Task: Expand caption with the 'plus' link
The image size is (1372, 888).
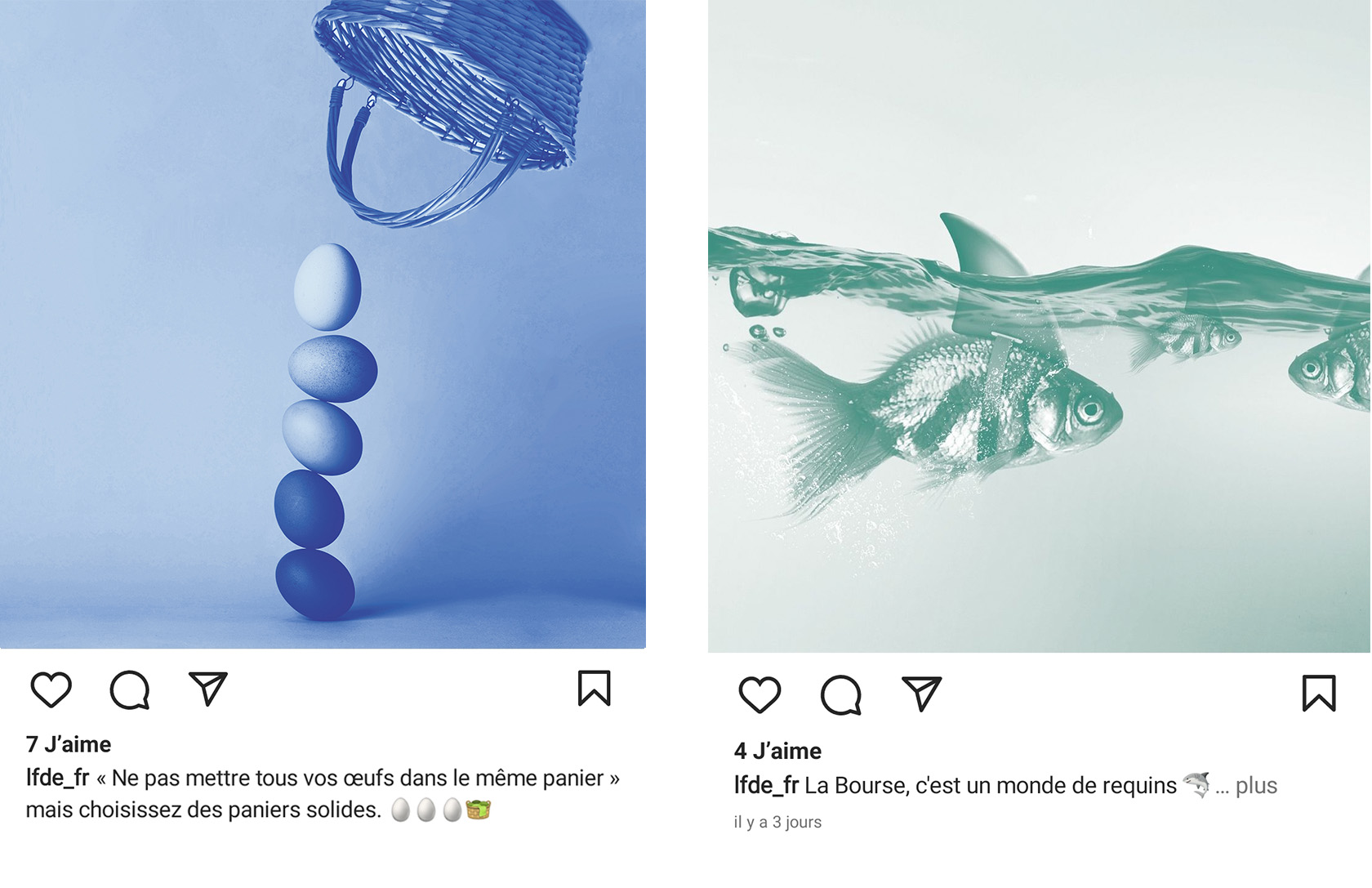Action: 1256,786
